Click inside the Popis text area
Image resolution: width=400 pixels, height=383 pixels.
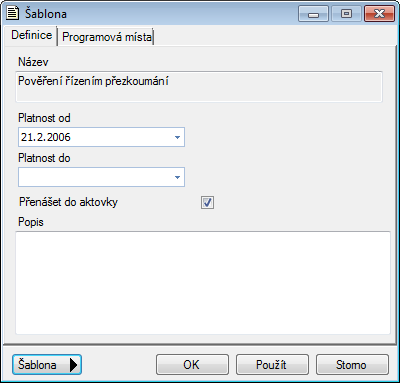[203, 283]
